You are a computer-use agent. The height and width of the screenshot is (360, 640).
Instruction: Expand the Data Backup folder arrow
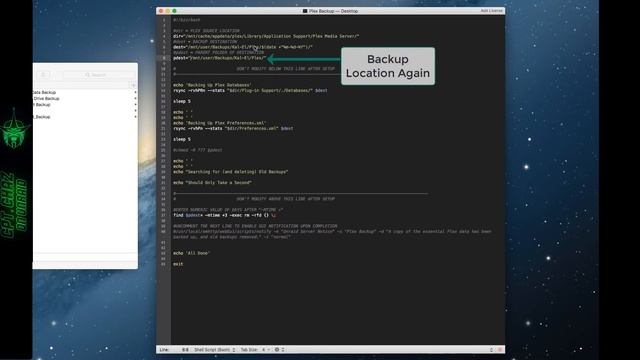coord(135,93)
